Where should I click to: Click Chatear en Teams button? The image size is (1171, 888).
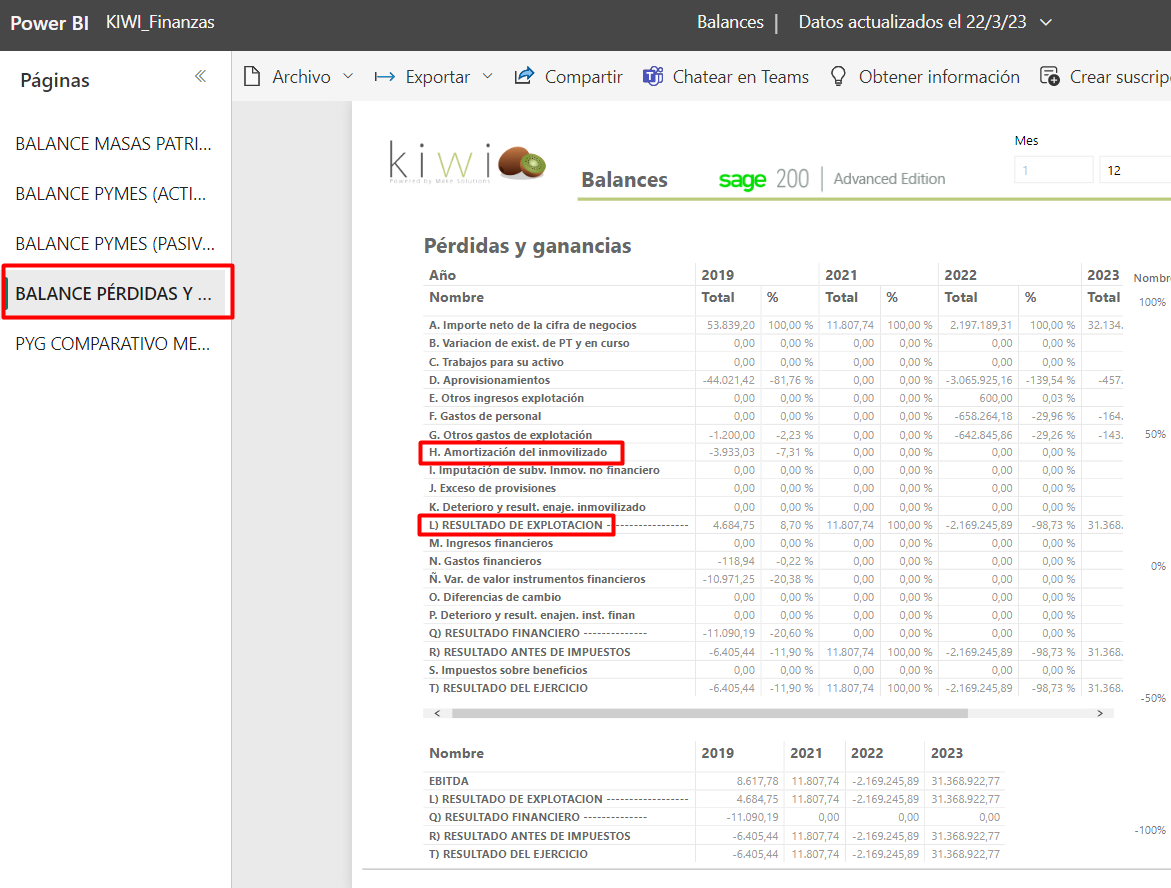726,76
